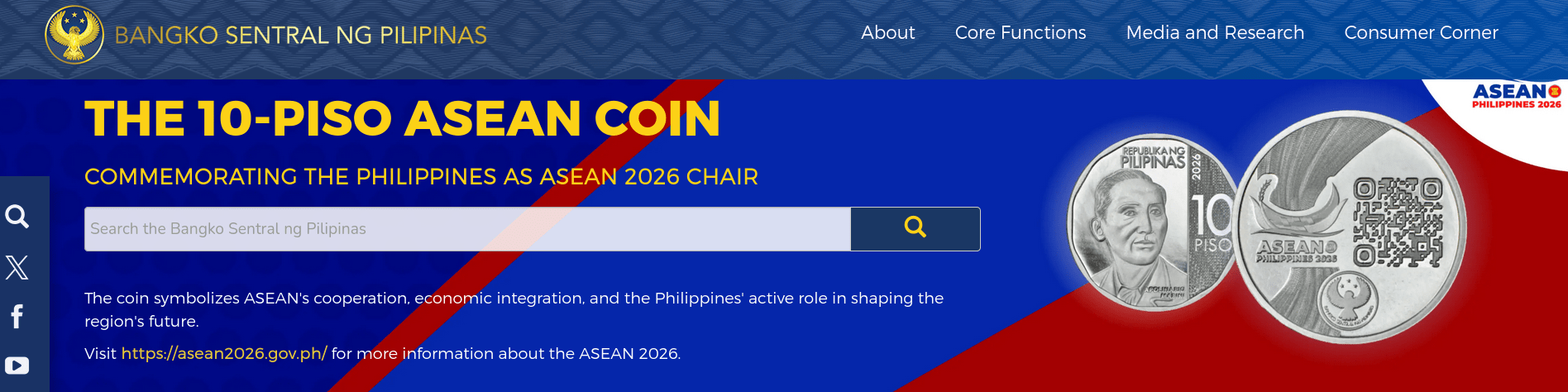Focus the Search the Bangko Sentral field
Screen dimensions: 1568x392
pos(467,229)
